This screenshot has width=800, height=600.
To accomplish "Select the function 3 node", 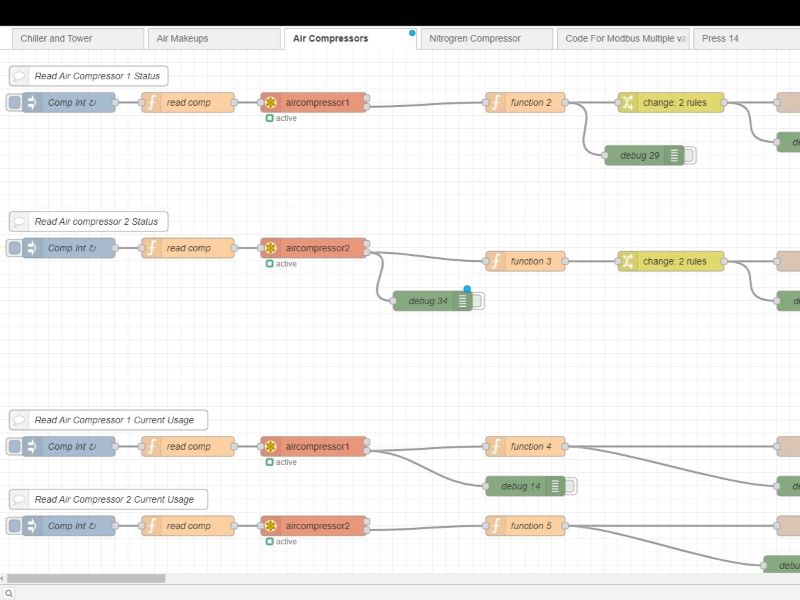I will click(x=526, y=261).
